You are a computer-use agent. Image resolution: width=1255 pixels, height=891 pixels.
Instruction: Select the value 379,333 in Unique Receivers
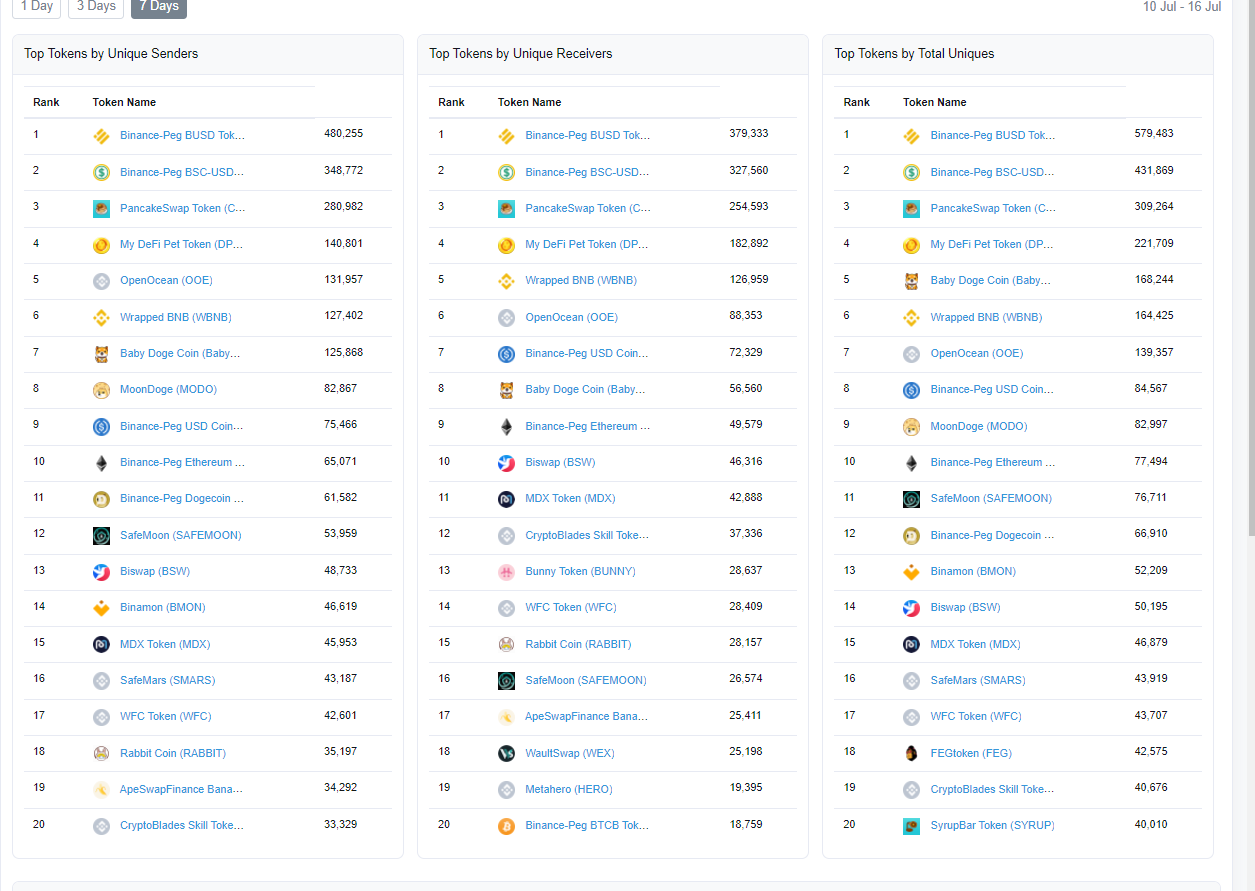(749, 133)
